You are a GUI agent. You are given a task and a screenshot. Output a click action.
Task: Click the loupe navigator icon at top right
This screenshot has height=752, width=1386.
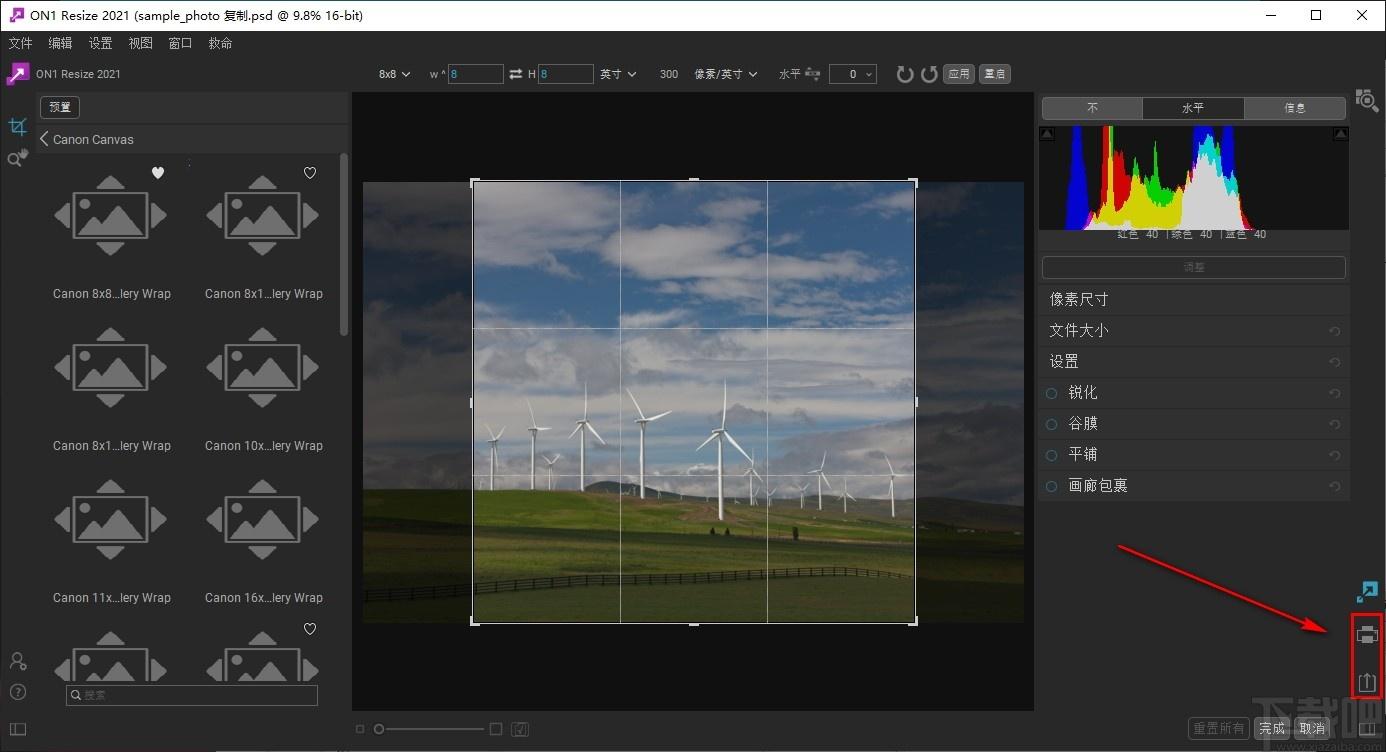(x=1366, y=99)
